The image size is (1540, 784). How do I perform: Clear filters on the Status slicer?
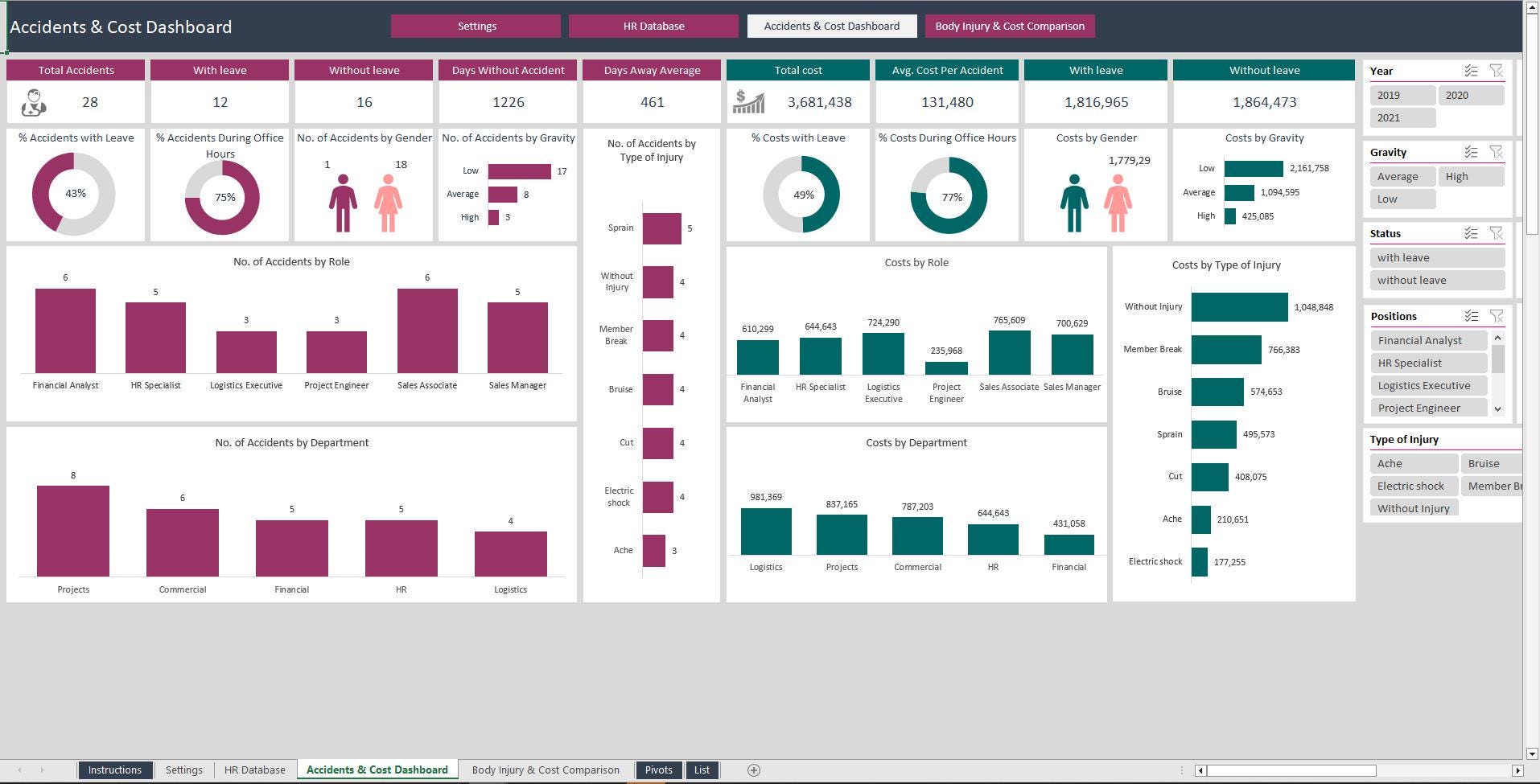1497,233
